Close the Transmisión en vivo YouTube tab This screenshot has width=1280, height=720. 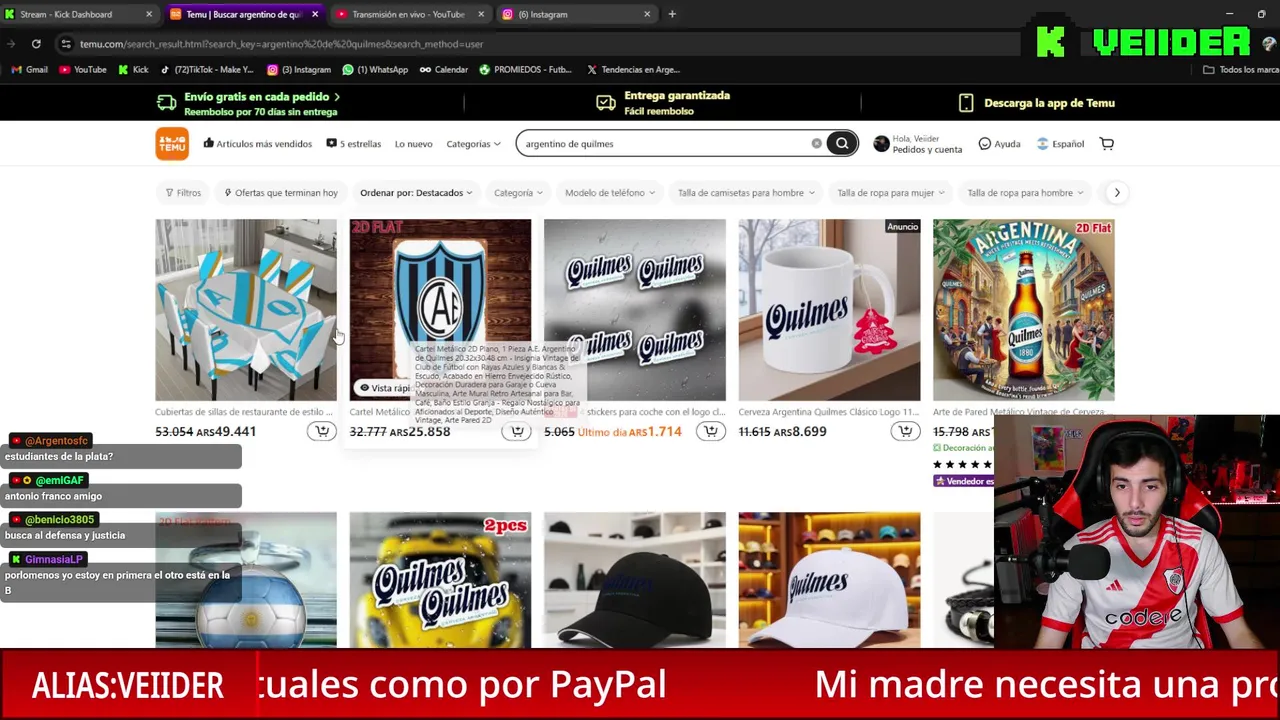[481, 14]
